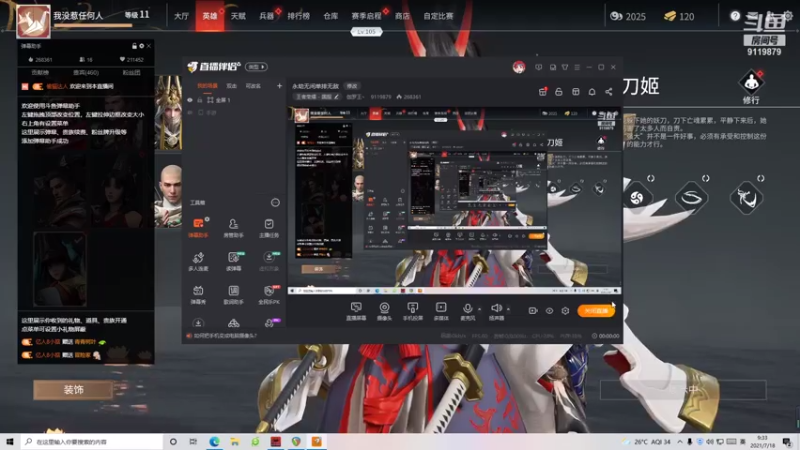Open the 弹幕助手 tool in the streaming toolbox
Screen dimensions: 800x450
click(x=198, y=228)
